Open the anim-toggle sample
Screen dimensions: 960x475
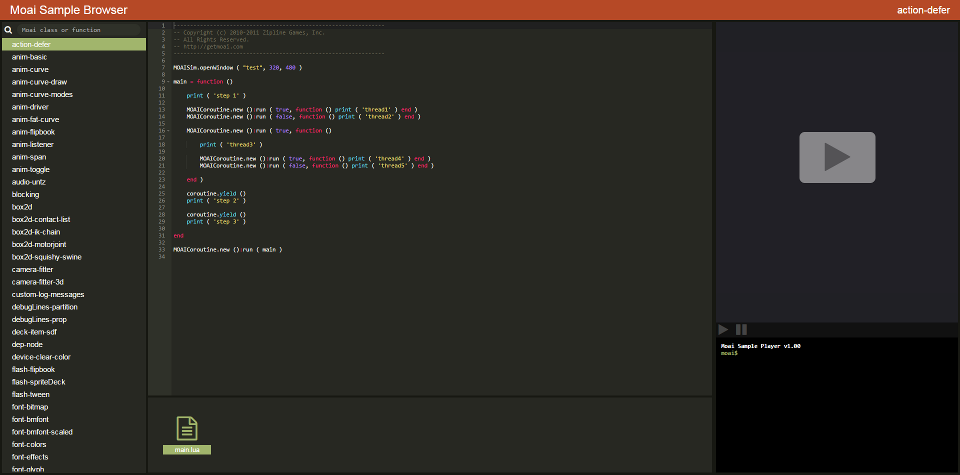click(74, 170)
